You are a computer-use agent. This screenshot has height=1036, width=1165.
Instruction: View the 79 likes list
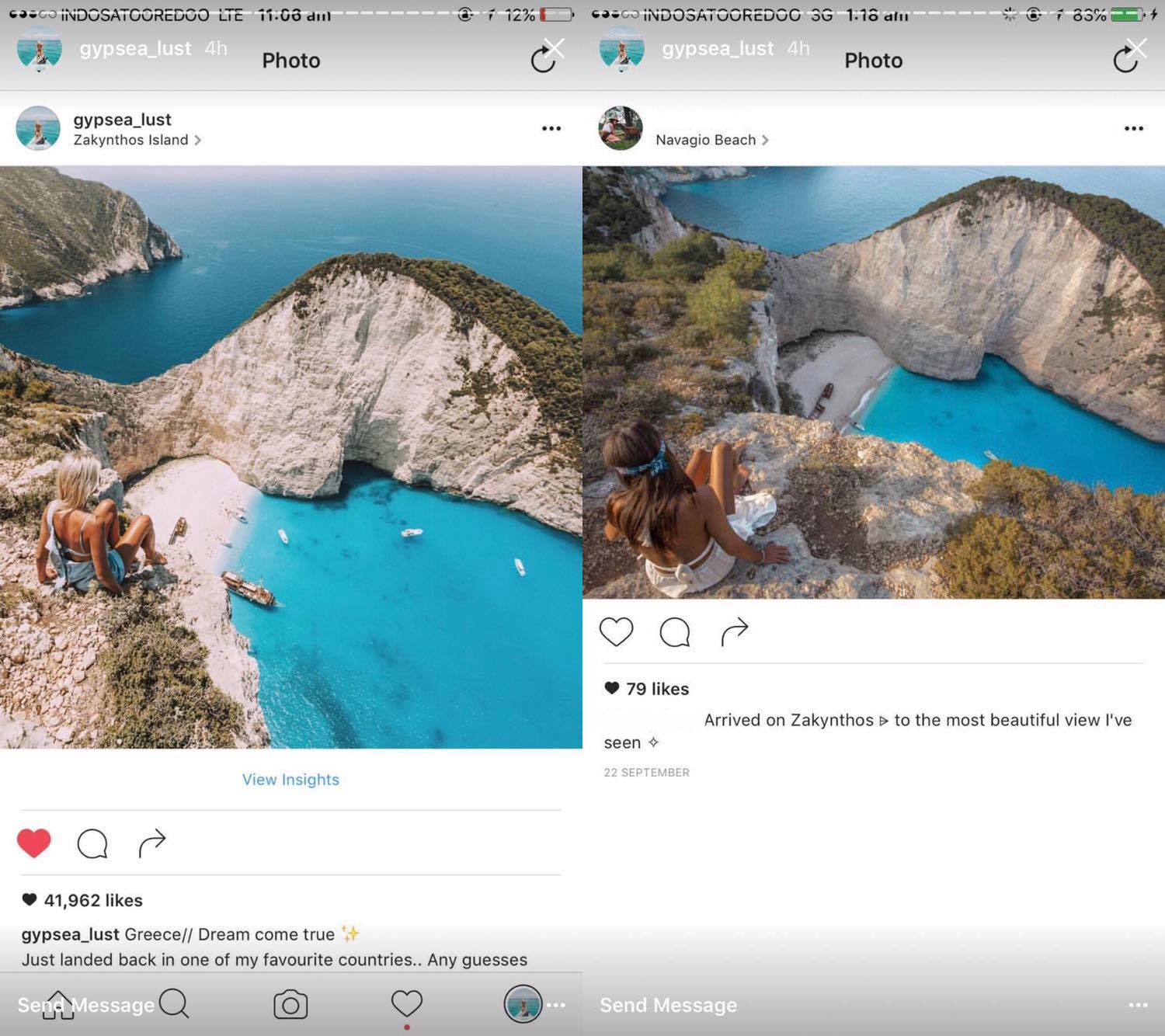(647, 689)
